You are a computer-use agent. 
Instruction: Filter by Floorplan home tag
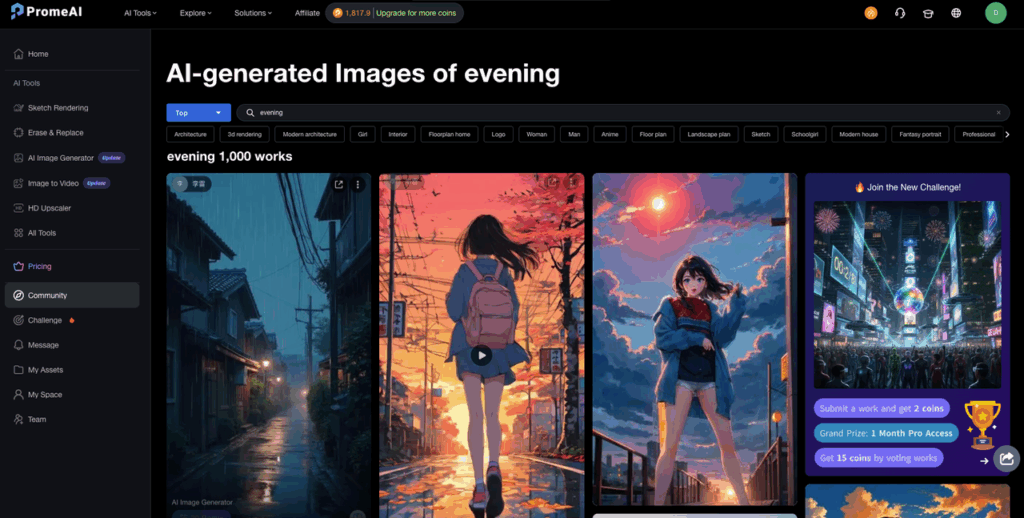click(449, 135)
